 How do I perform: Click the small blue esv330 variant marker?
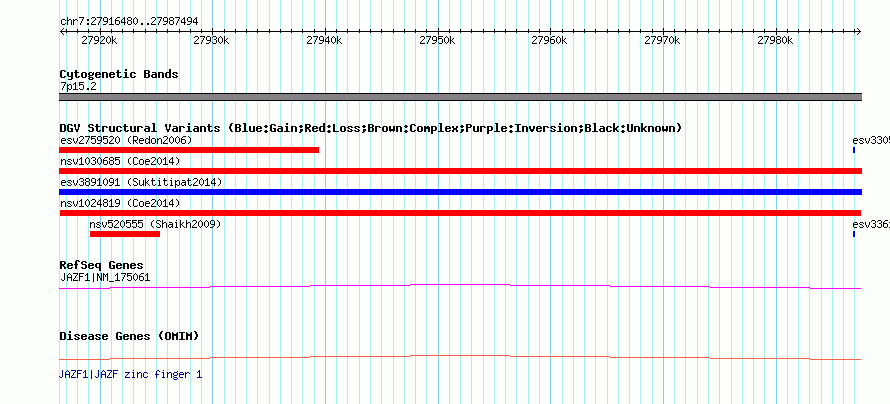854,150
